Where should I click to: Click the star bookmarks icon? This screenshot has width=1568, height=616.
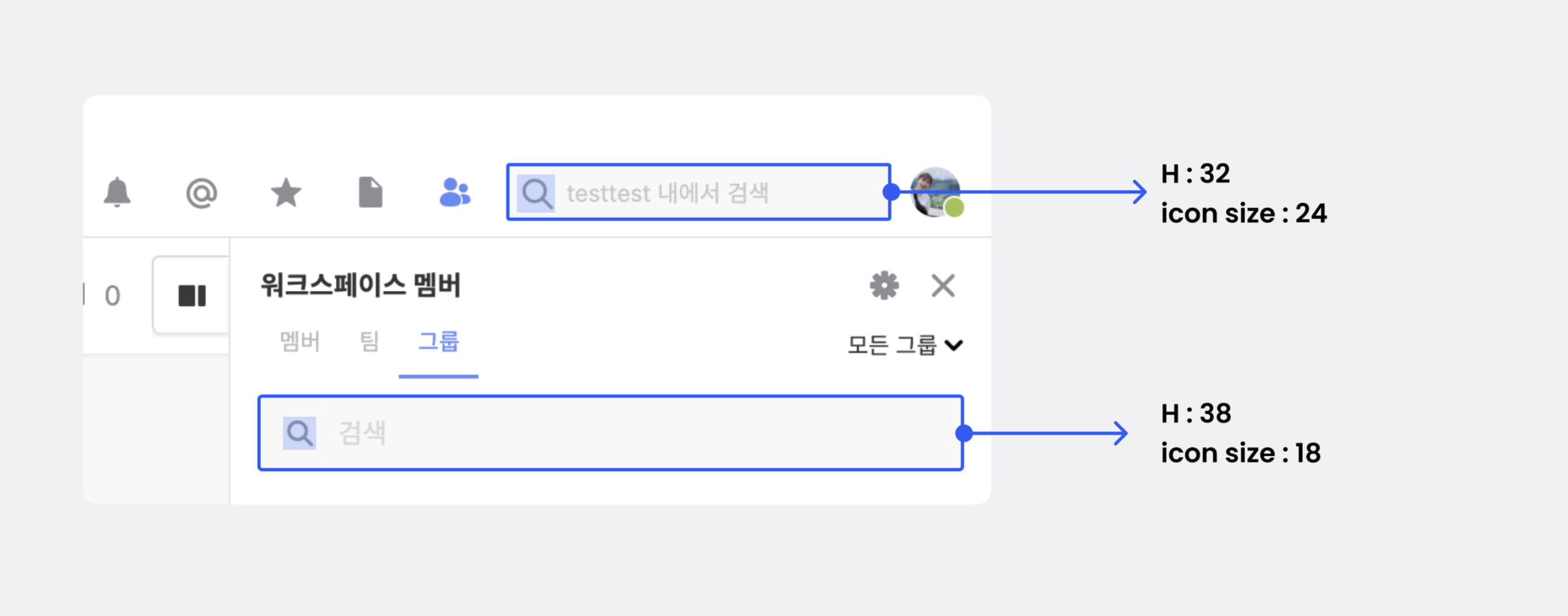pos(286,193)
